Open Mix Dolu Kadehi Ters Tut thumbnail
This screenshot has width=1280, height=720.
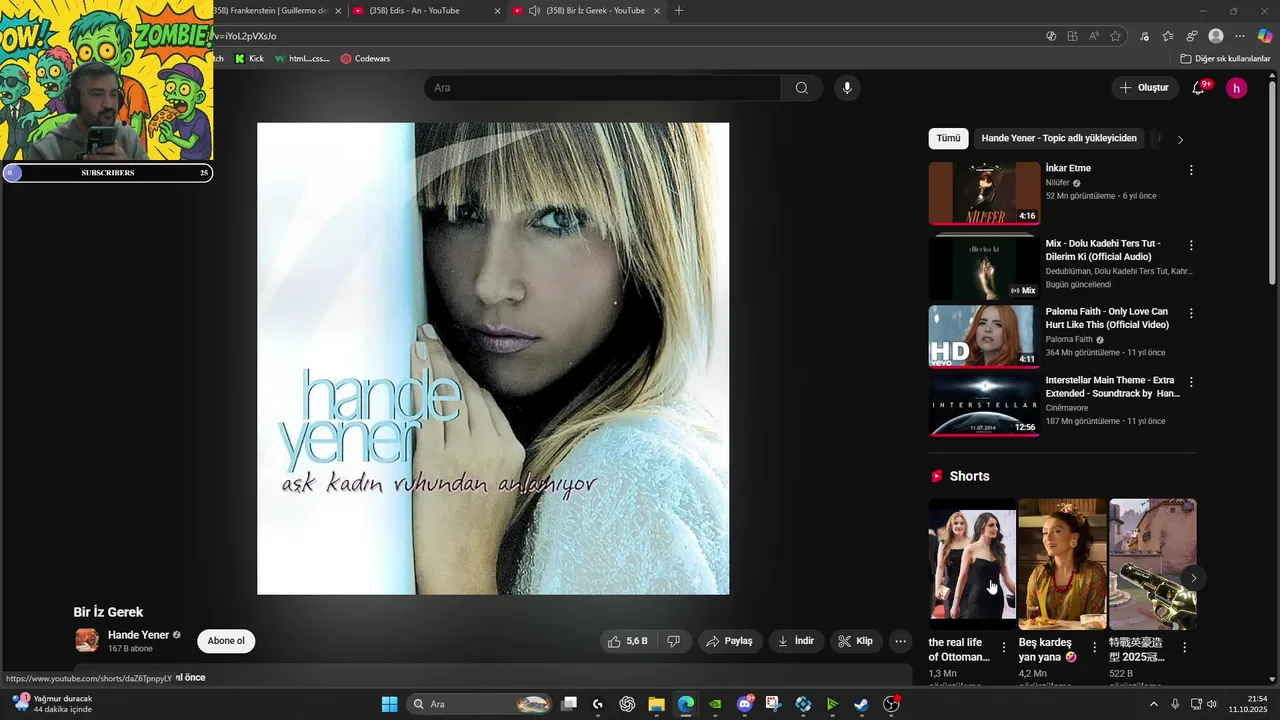pyautogui.click(x=984, y=268)
